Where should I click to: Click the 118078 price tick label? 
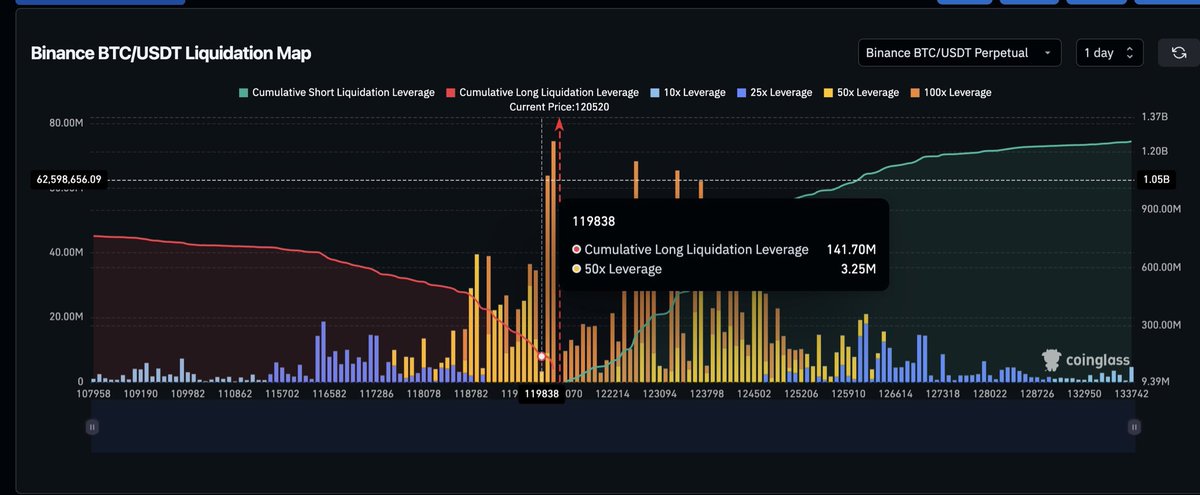pyautogui.click(x=424, y=394)
